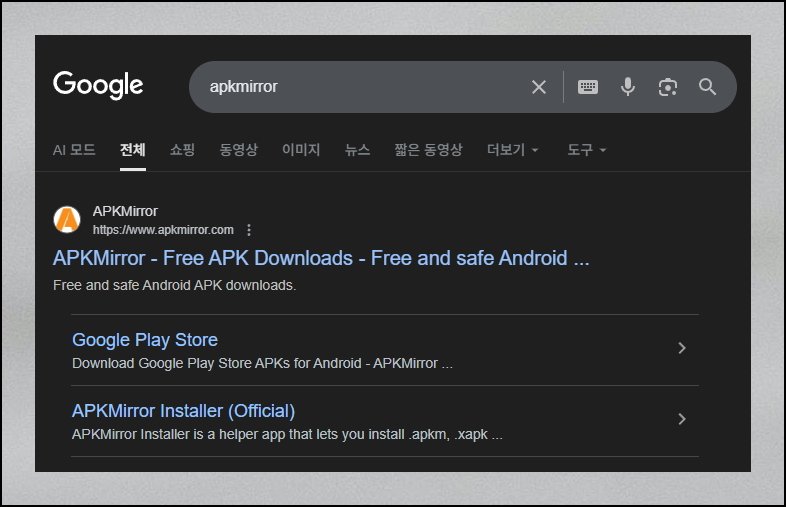Image resolution: width=786 pixels, height=507 pixels.
Task: Click the 'Free and safe Android APK downloads.' snippet
Action: [174, 285]
